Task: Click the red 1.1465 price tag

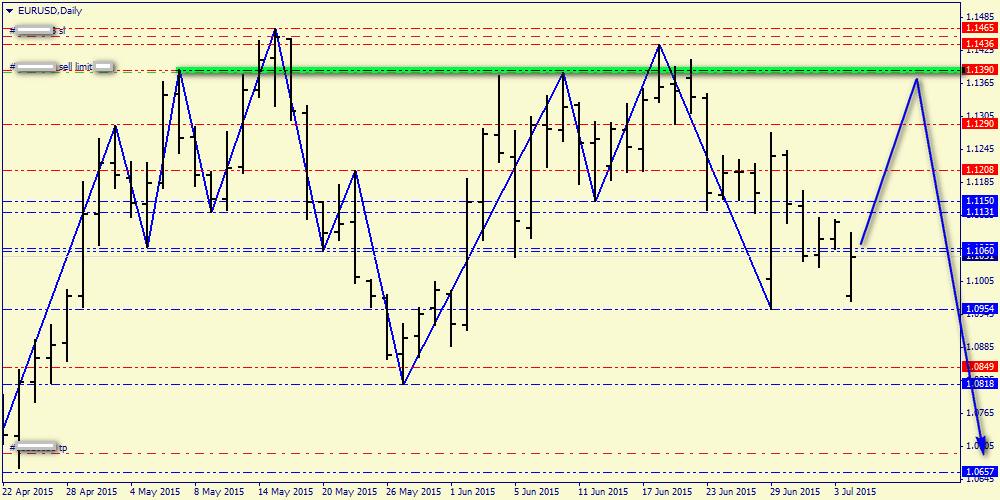Action: pos(979,30)
